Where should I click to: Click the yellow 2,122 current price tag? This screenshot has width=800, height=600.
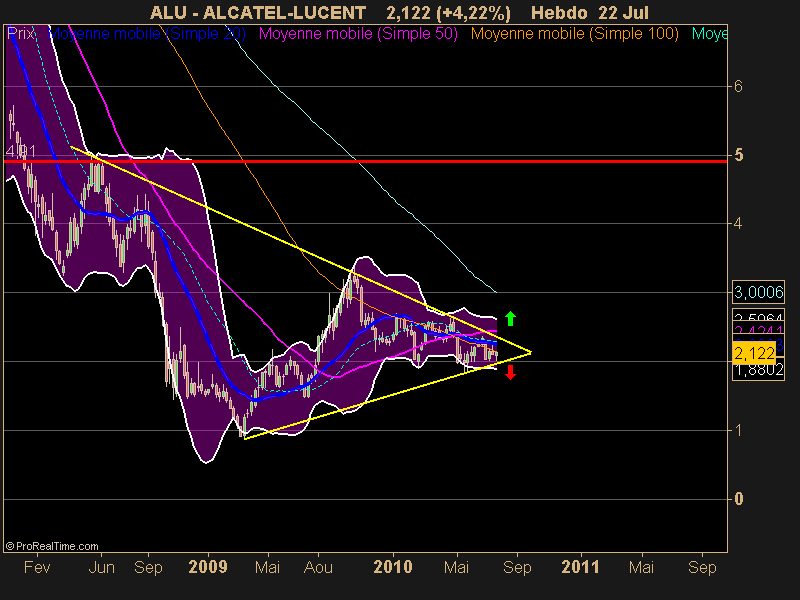pos(754,353)
